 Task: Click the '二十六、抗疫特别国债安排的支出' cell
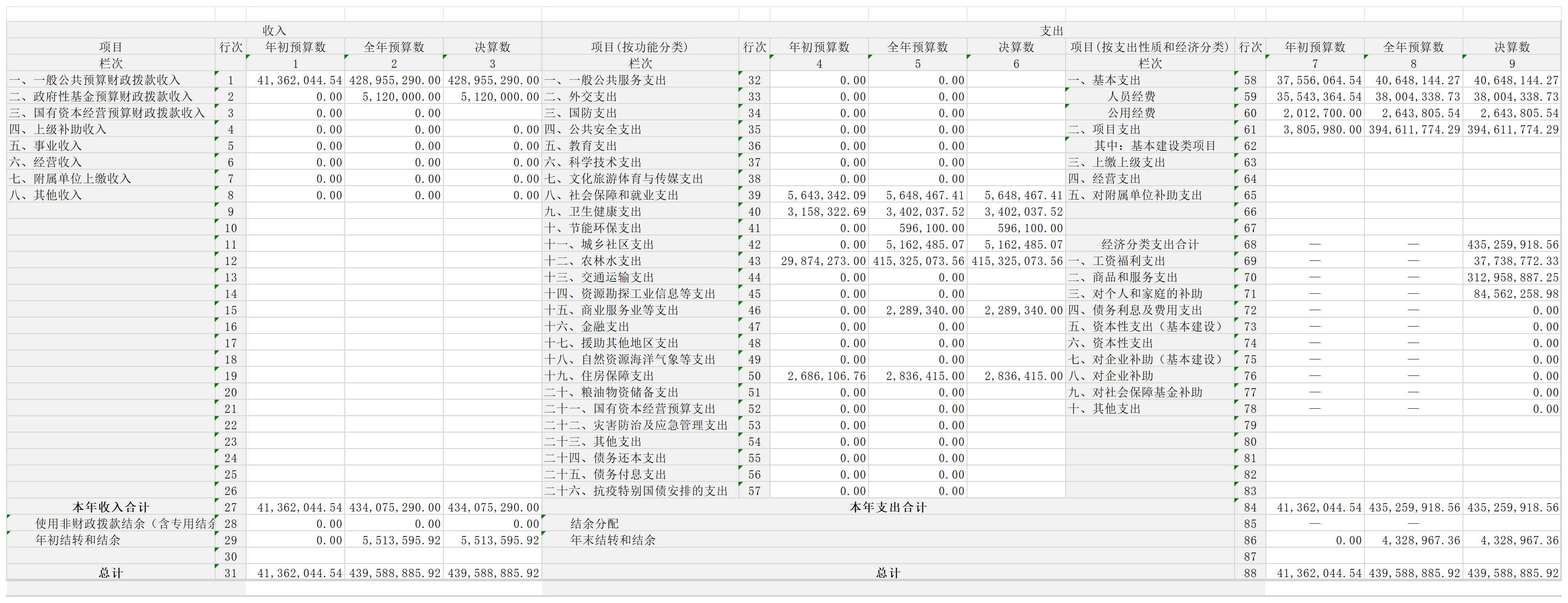(x=640, y=490)
